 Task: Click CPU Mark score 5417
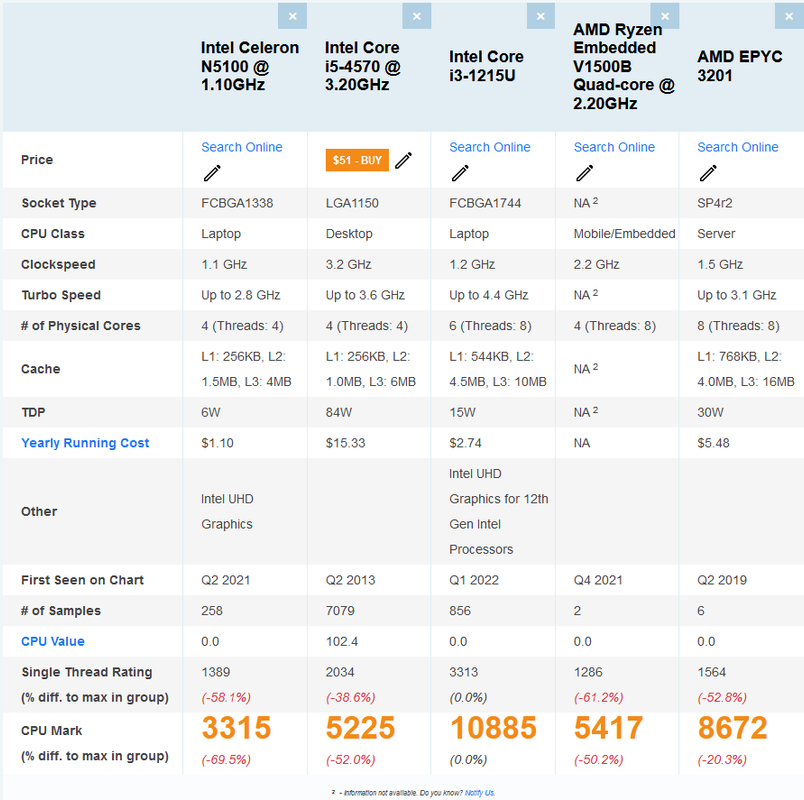(608, 728)
